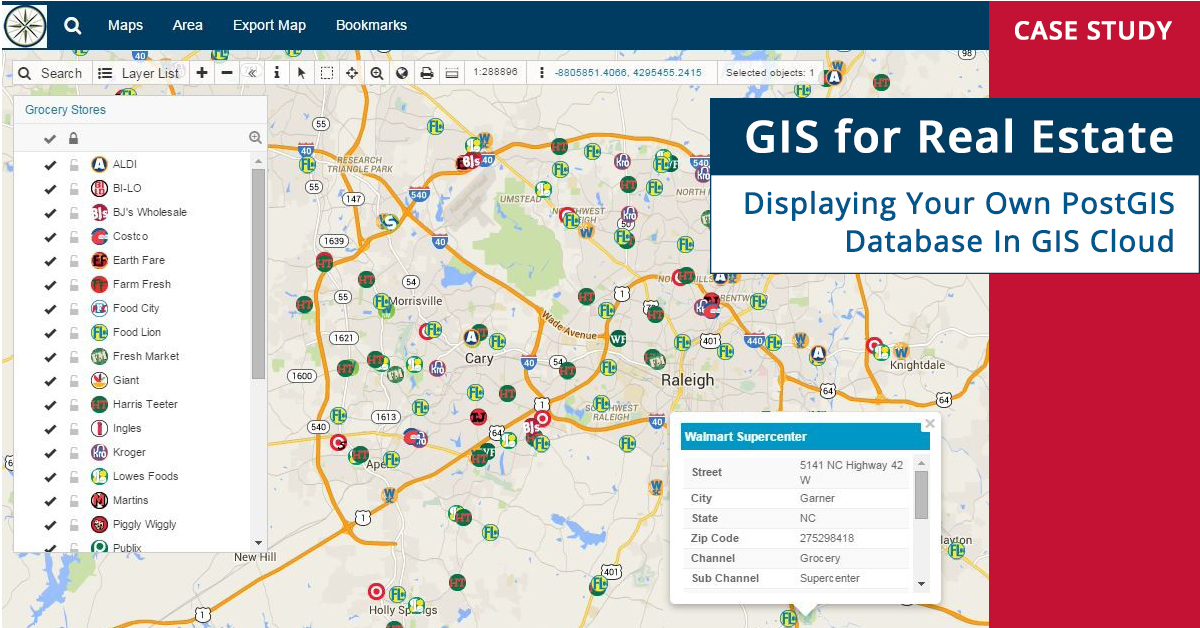Viewport: 1200px width, 628px height.
Task: Click the map scale value 1:288896
Action: [495, 73]
